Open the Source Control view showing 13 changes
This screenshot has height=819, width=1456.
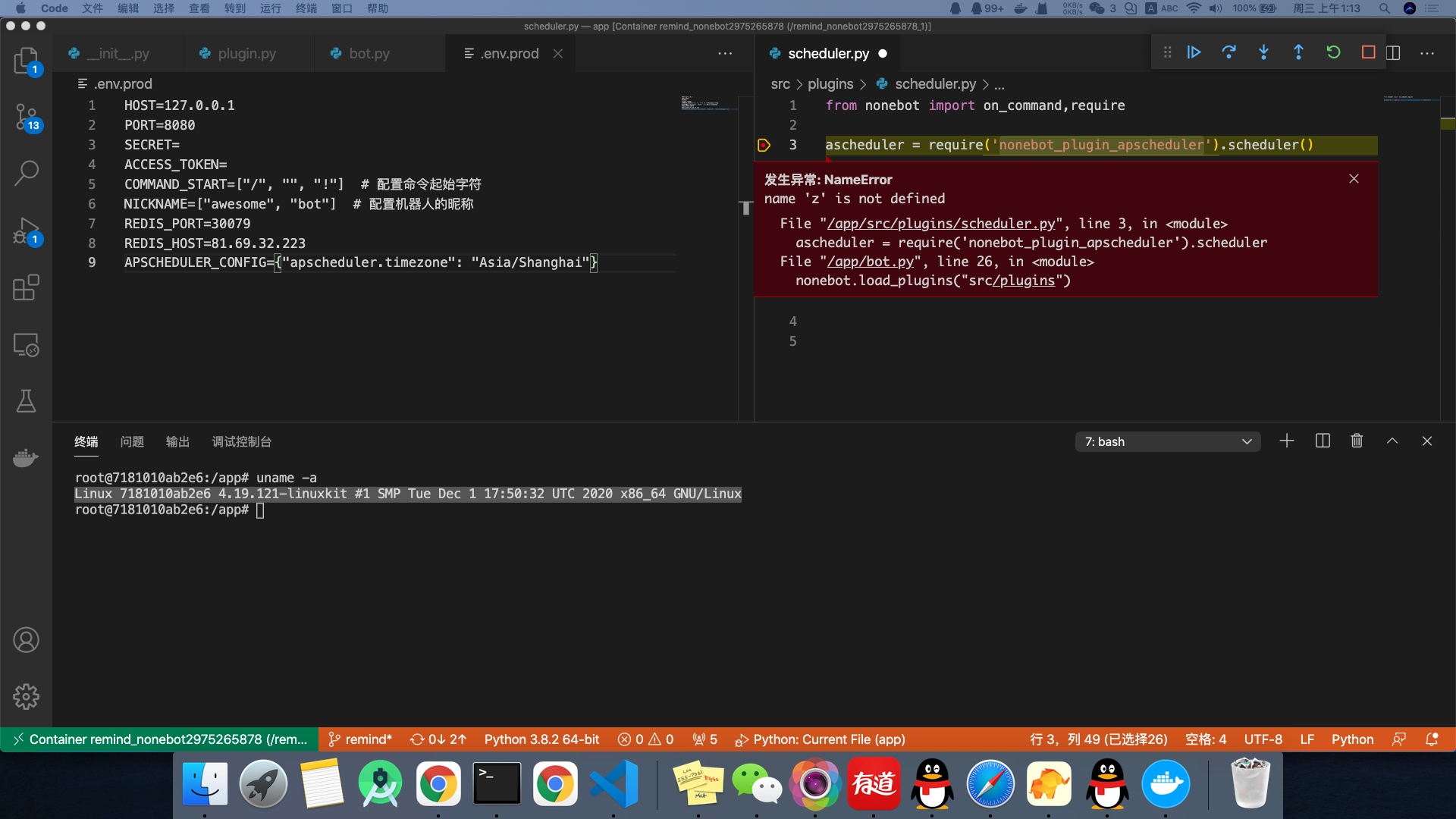[x=27, y=118]
